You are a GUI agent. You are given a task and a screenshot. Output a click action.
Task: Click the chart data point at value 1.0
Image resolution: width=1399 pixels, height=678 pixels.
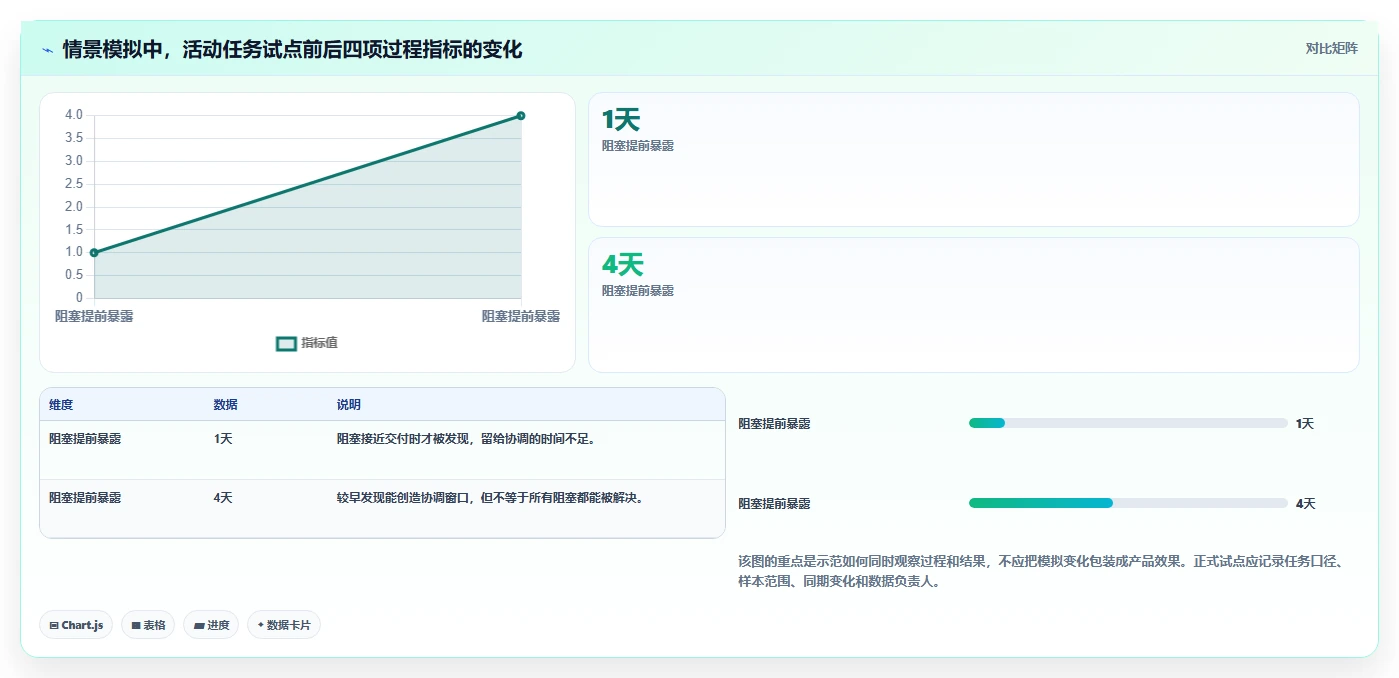pos(94,253)
